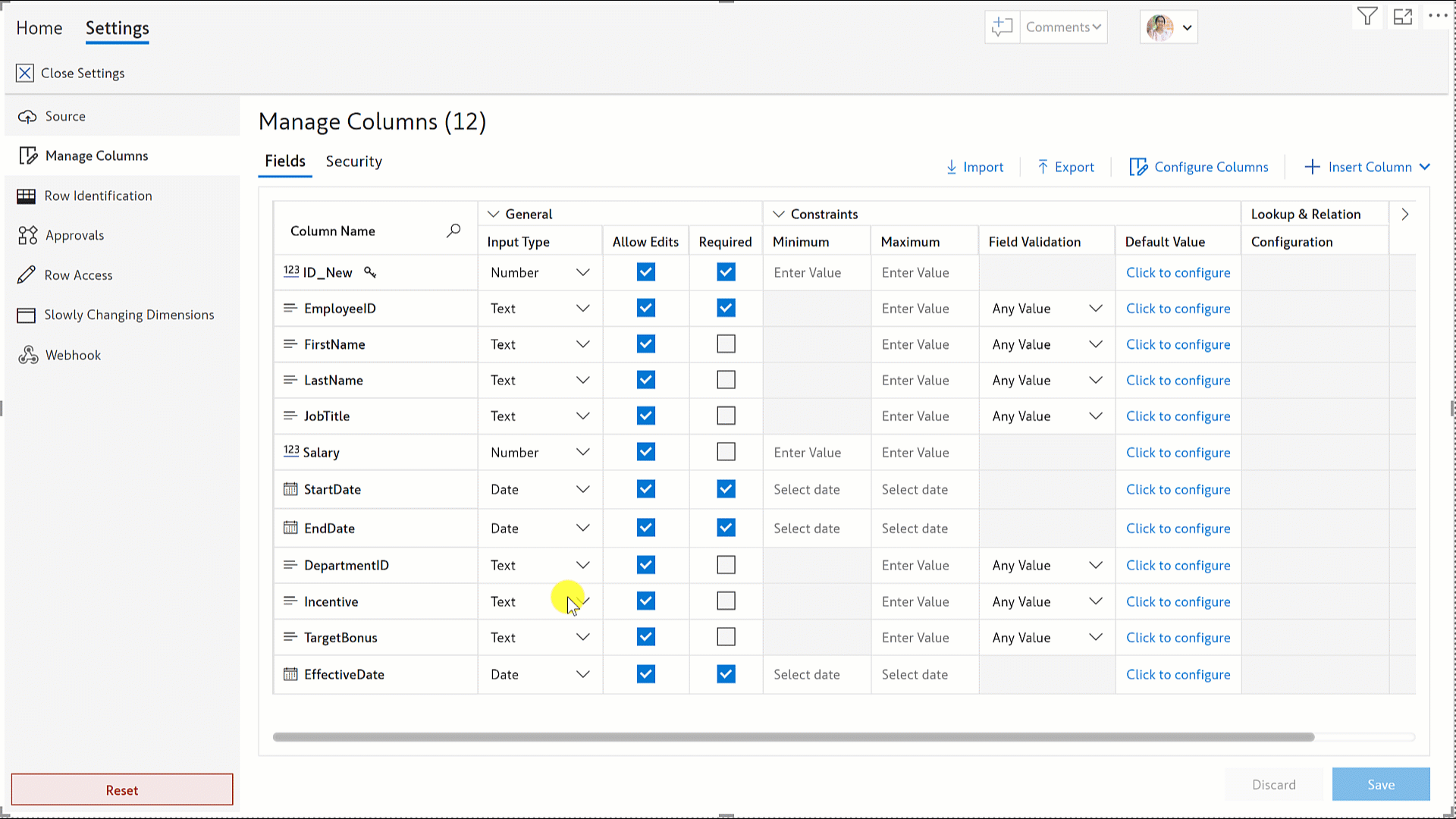Image resolution: width=1456 pixels, height=819 pixels.
Task: Open the Webhook settings page
Action: 73,355
